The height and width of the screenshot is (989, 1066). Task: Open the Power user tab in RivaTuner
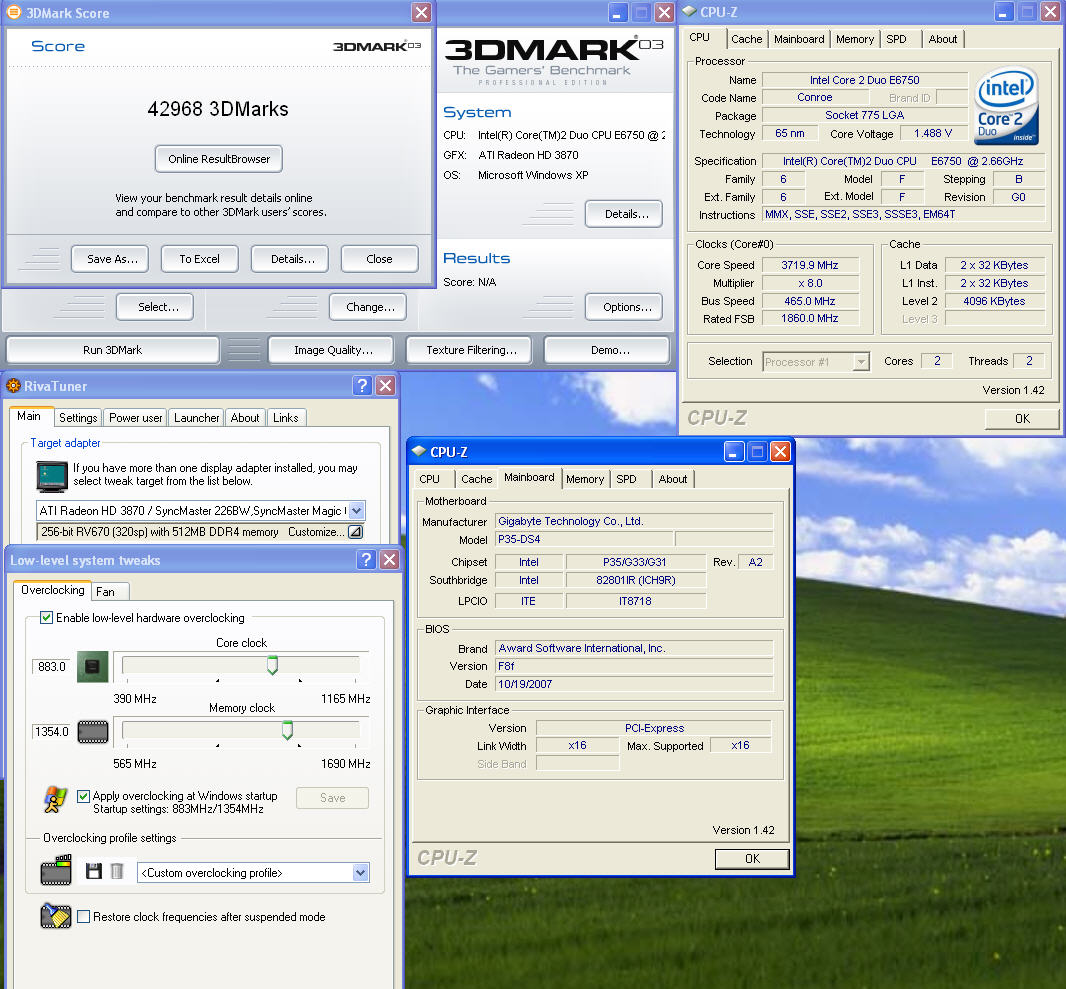[x=135, y=417]
